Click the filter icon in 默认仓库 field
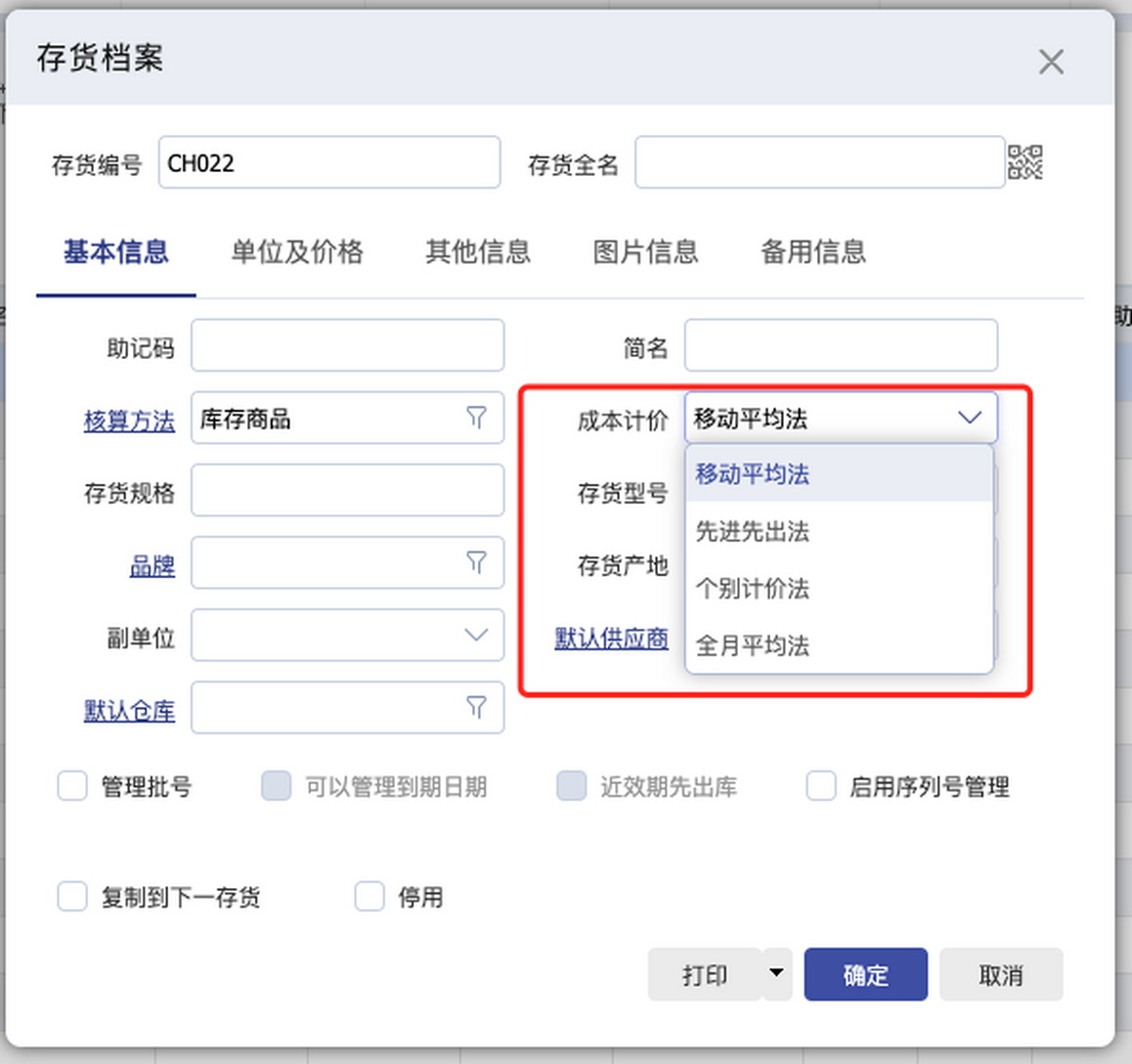The height and width of the screenshot is (1064, 1132). click(476, 707)
